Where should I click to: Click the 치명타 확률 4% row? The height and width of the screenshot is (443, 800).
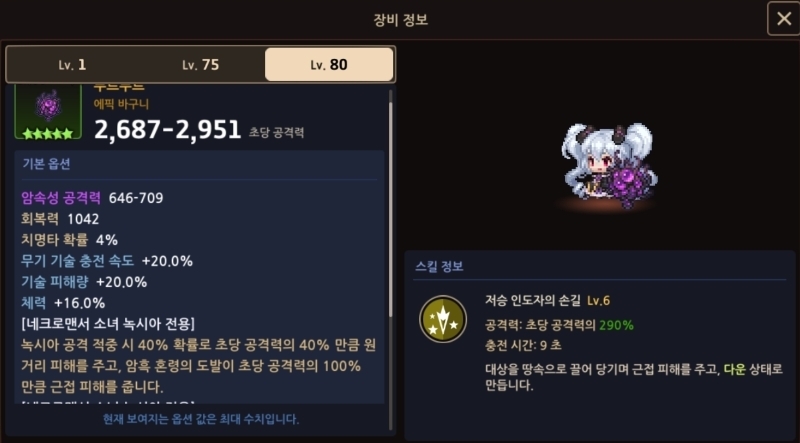point(69,240)
